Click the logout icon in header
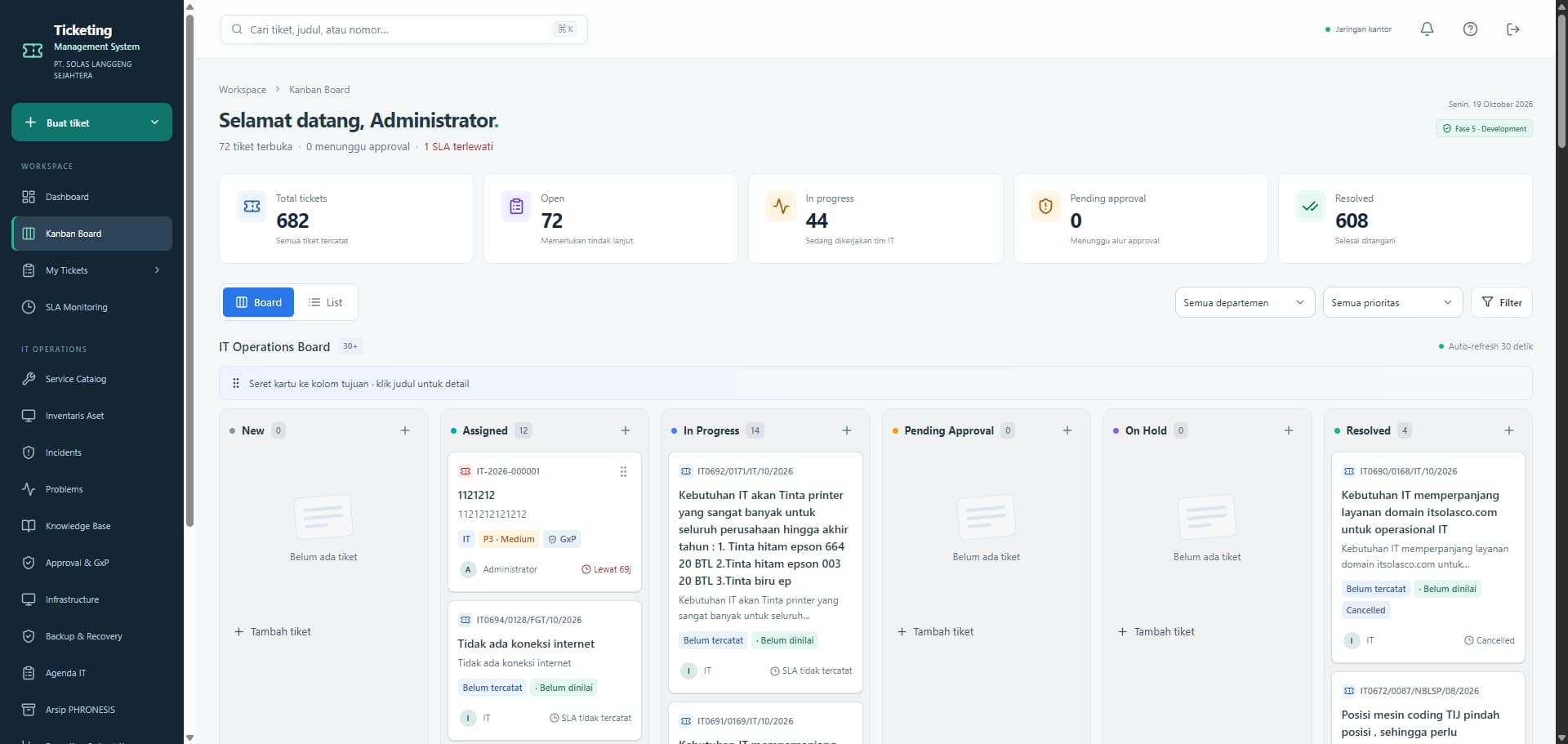Image resolution: width=1568 pixels, height=744 pixels. (x=1513, y=29)
